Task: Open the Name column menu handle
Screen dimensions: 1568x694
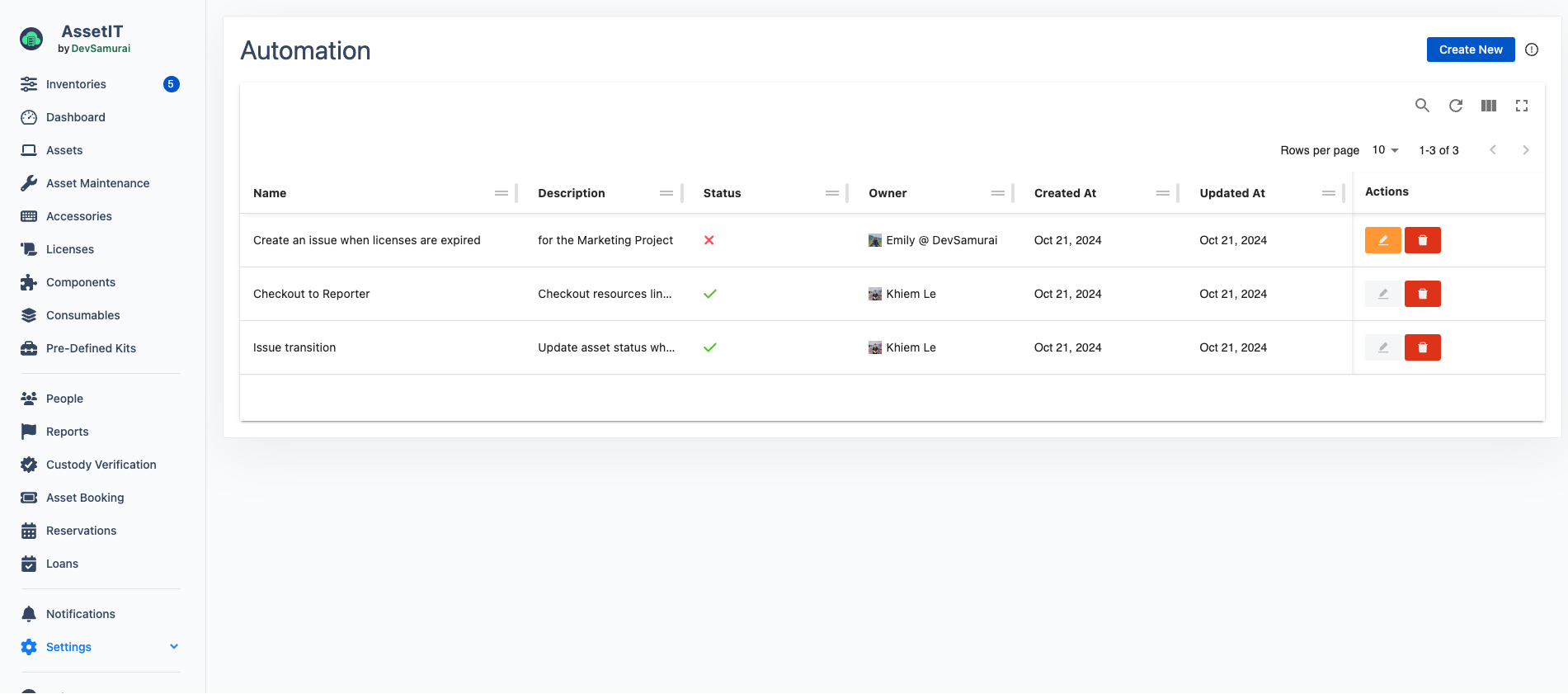Action: point(501,193)
